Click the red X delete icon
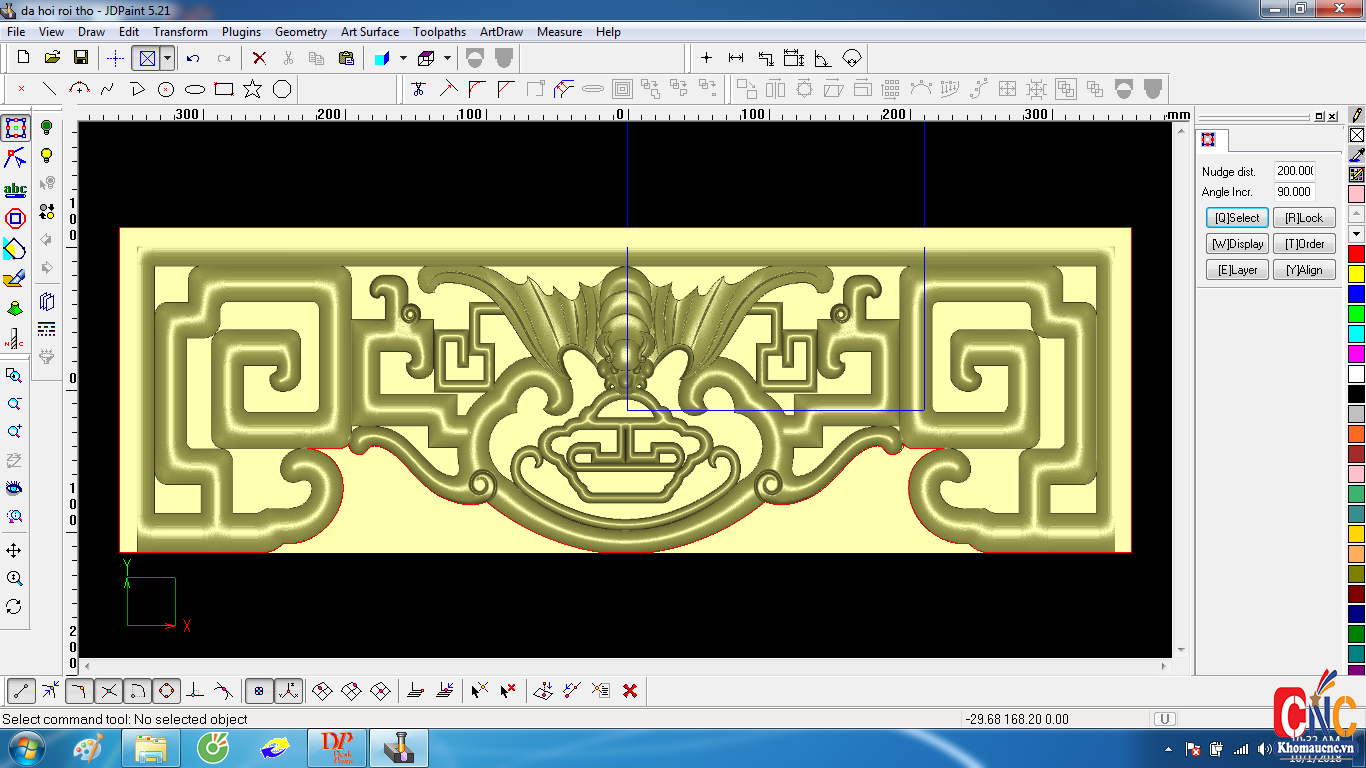The height and width of the screenshot is (768, 1366). (x=259, y=58)
